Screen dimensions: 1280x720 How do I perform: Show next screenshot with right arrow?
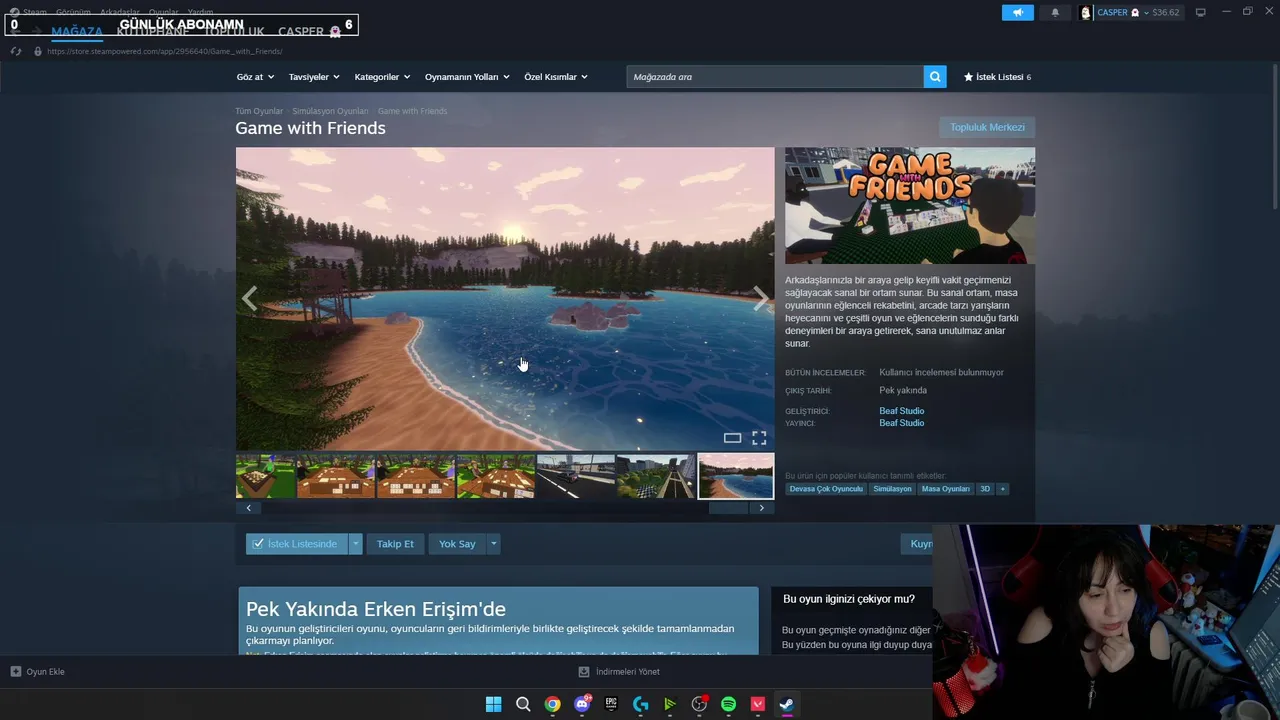(761, 299)
